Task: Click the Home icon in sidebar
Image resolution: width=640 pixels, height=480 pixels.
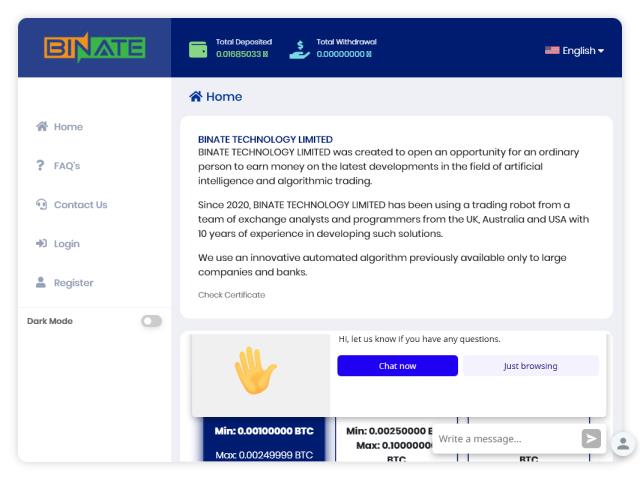Action: 42,127
